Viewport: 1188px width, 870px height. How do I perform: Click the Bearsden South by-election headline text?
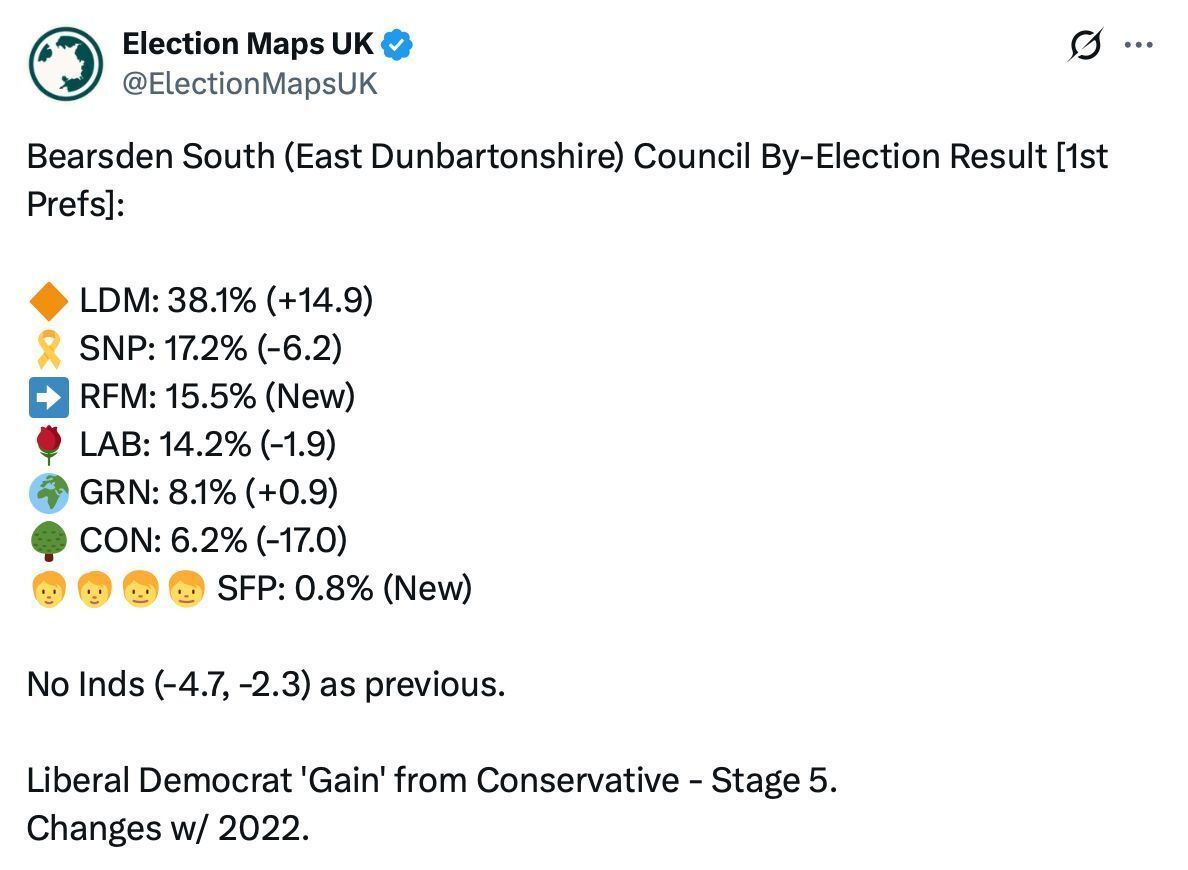566,158
